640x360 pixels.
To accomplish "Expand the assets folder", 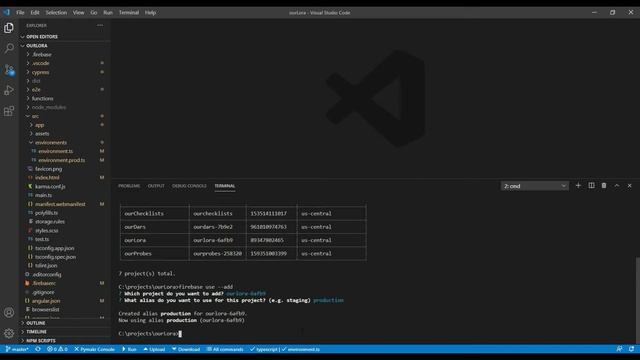I will pos(42,134).
